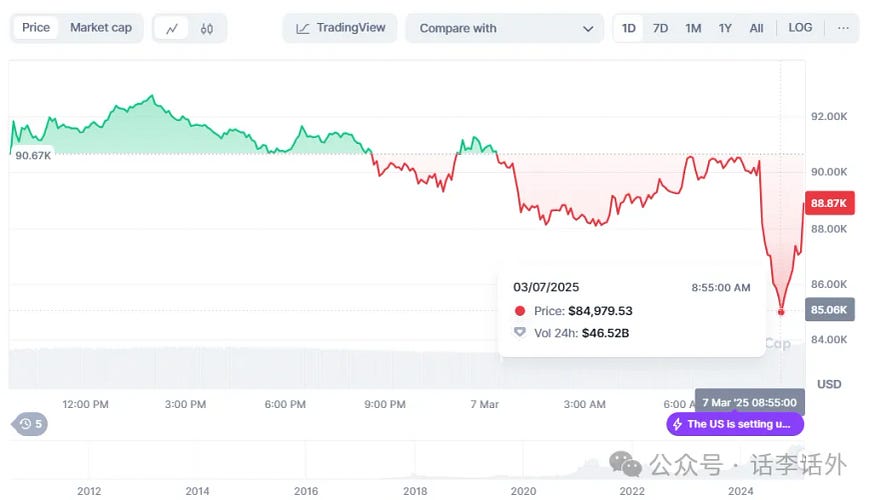Screen dimensions: 875x500
Task: Click the 2018 mark on timeline navigator
Action: 415,491
